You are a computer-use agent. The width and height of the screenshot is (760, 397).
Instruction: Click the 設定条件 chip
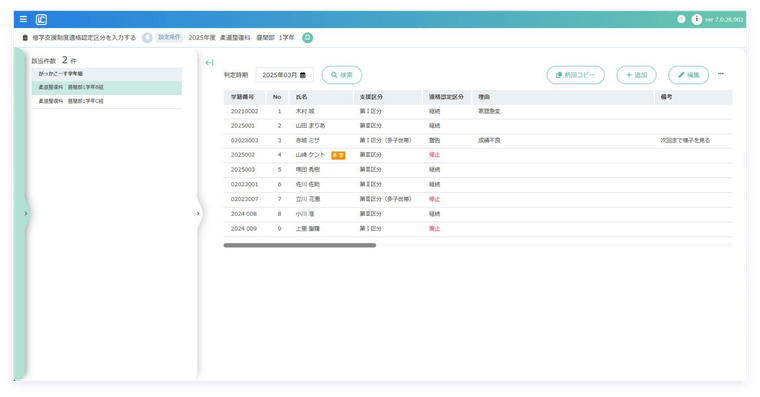[x=169, y=37]
